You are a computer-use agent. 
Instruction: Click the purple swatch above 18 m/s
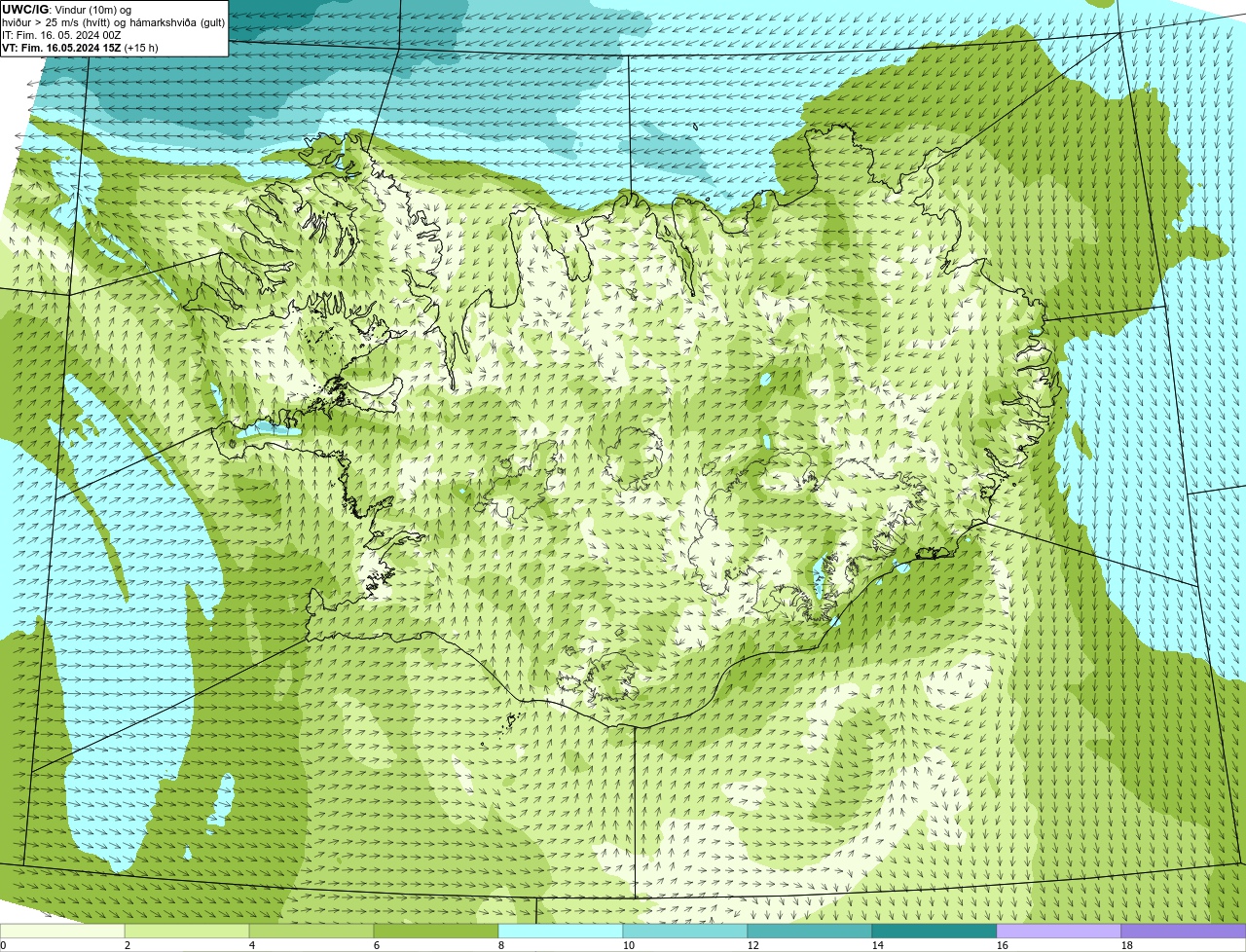(x=1184, y=932)
